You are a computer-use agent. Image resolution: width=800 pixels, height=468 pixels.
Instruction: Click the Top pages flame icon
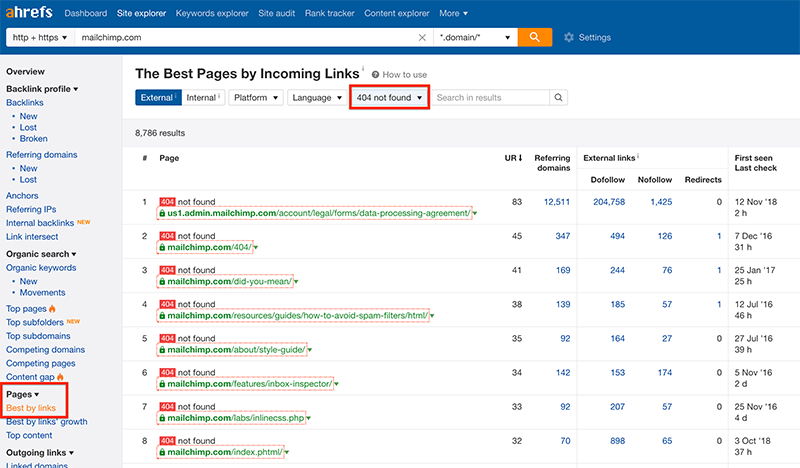coord(52,308)
